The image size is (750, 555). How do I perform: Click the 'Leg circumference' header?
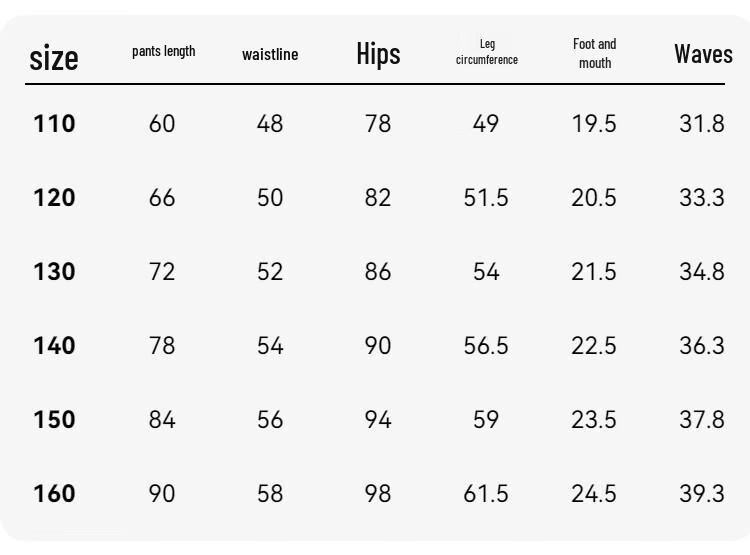487,52
